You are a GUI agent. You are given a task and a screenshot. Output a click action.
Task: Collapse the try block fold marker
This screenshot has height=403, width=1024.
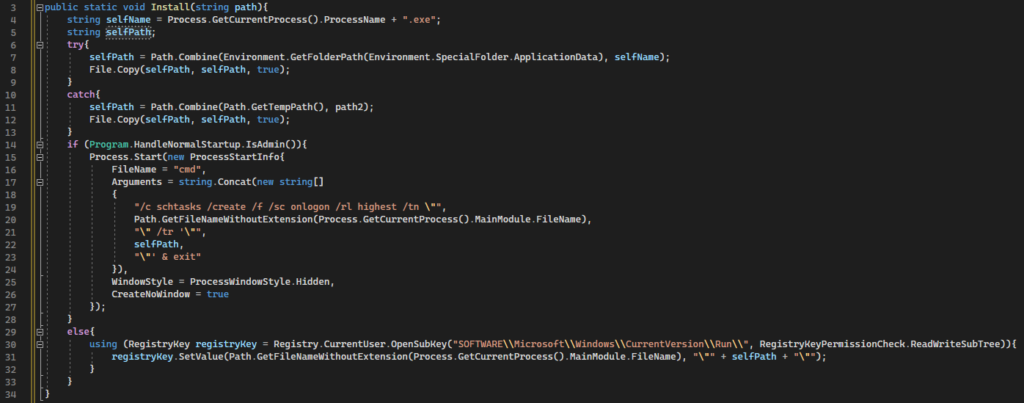(x=40, y=44)
